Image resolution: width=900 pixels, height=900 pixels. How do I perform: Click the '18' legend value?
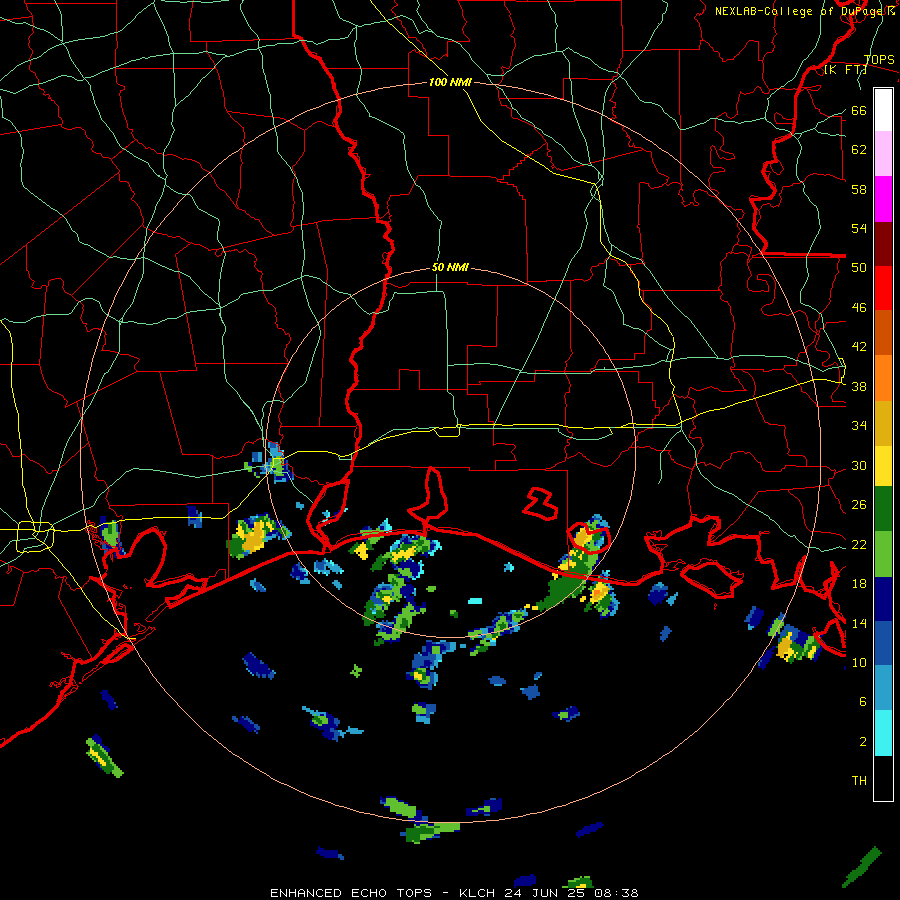pyautogui.click(x=859, y=584)
